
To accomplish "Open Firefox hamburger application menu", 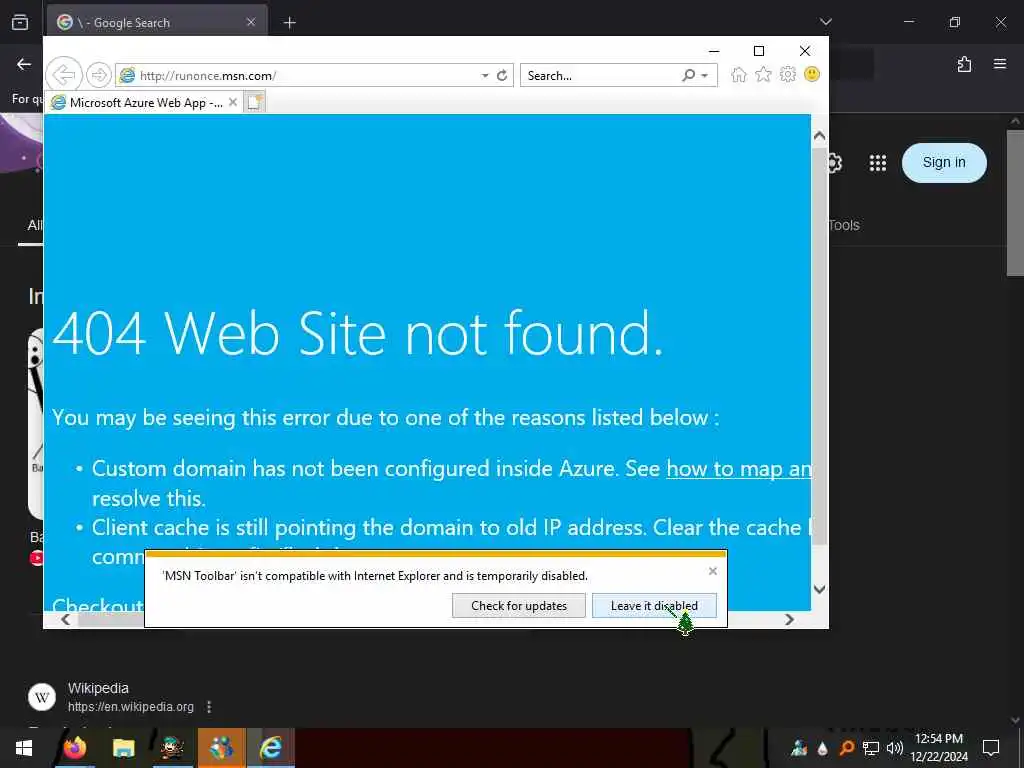I will pyautogui.click(x=1000, y=64).
